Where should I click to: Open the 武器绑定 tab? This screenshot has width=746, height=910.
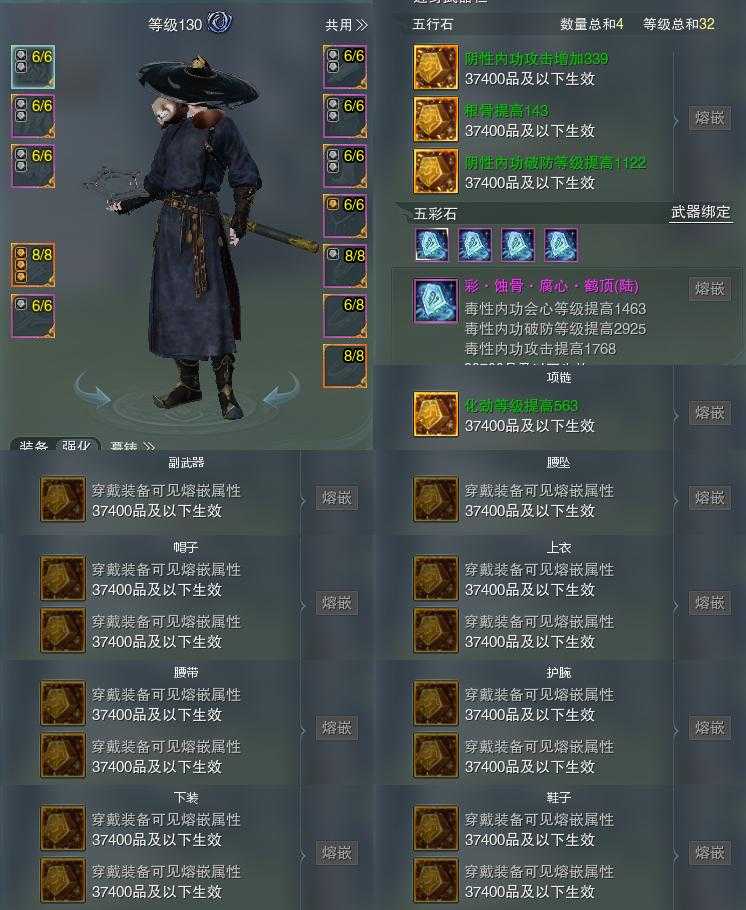(701, 212)
